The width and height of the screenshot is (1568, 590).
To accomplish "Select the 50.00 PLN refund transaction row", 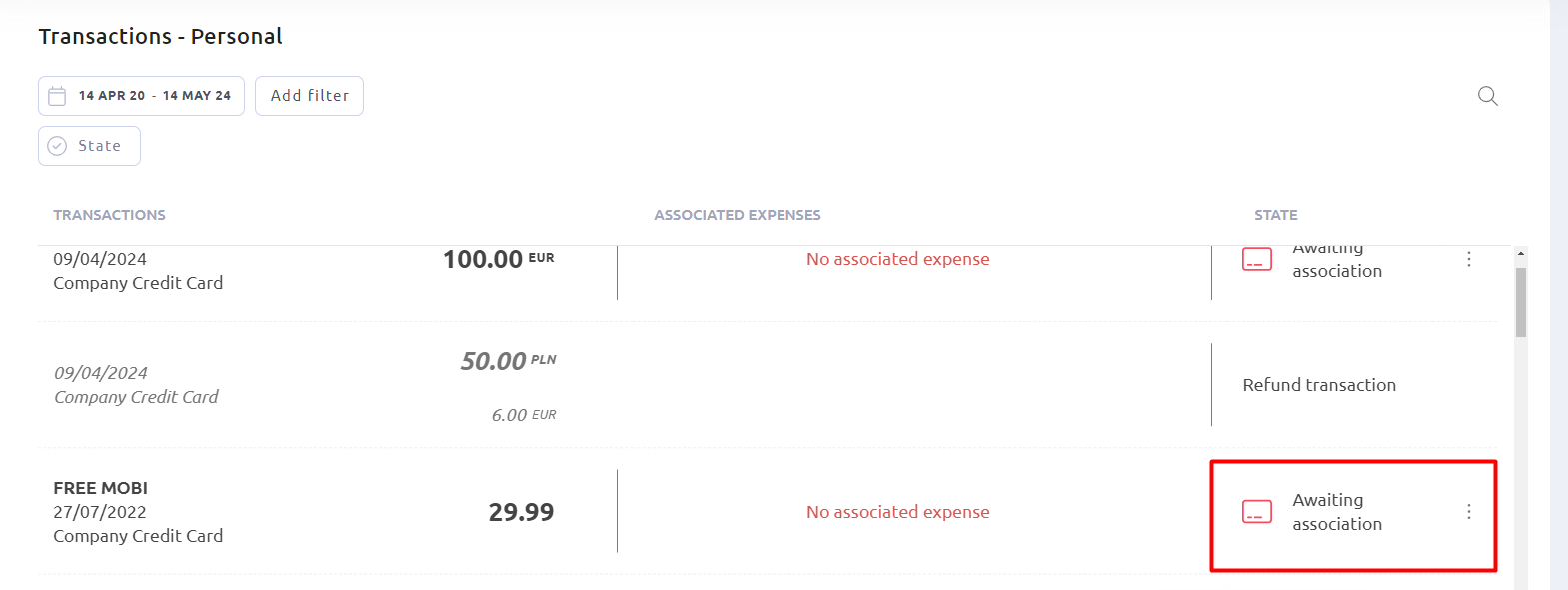I will click(768, 385).
